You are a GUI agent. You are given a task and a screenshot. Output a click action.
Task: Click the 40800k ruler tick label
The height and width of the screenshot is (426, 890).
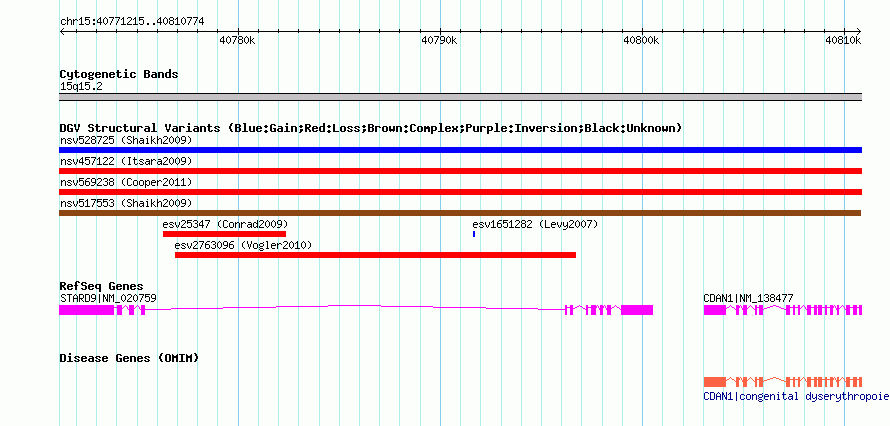point(641,40)
